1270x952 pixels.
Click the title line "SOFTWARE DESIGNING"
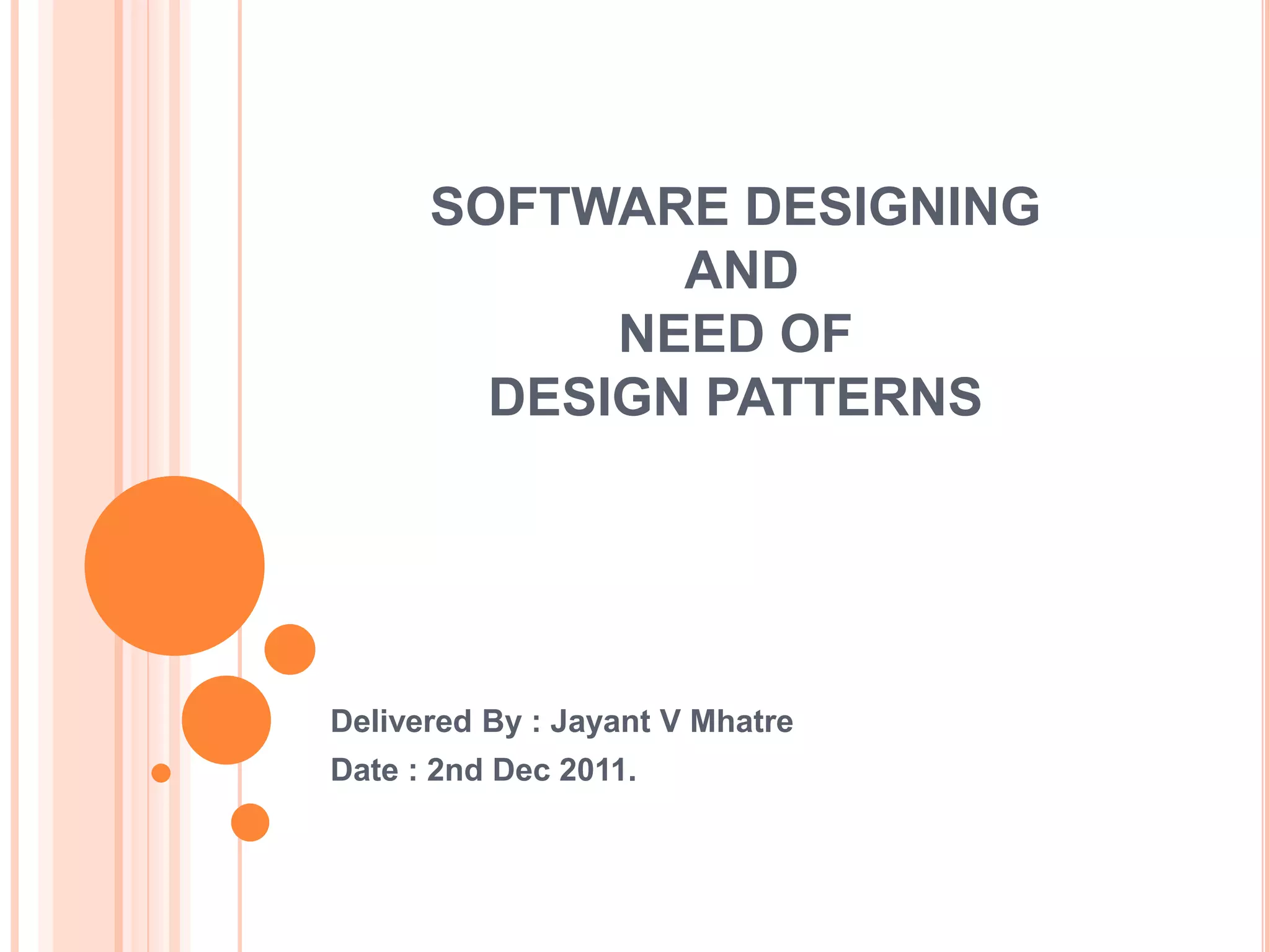pyautogui.click(x=735, y=207)
